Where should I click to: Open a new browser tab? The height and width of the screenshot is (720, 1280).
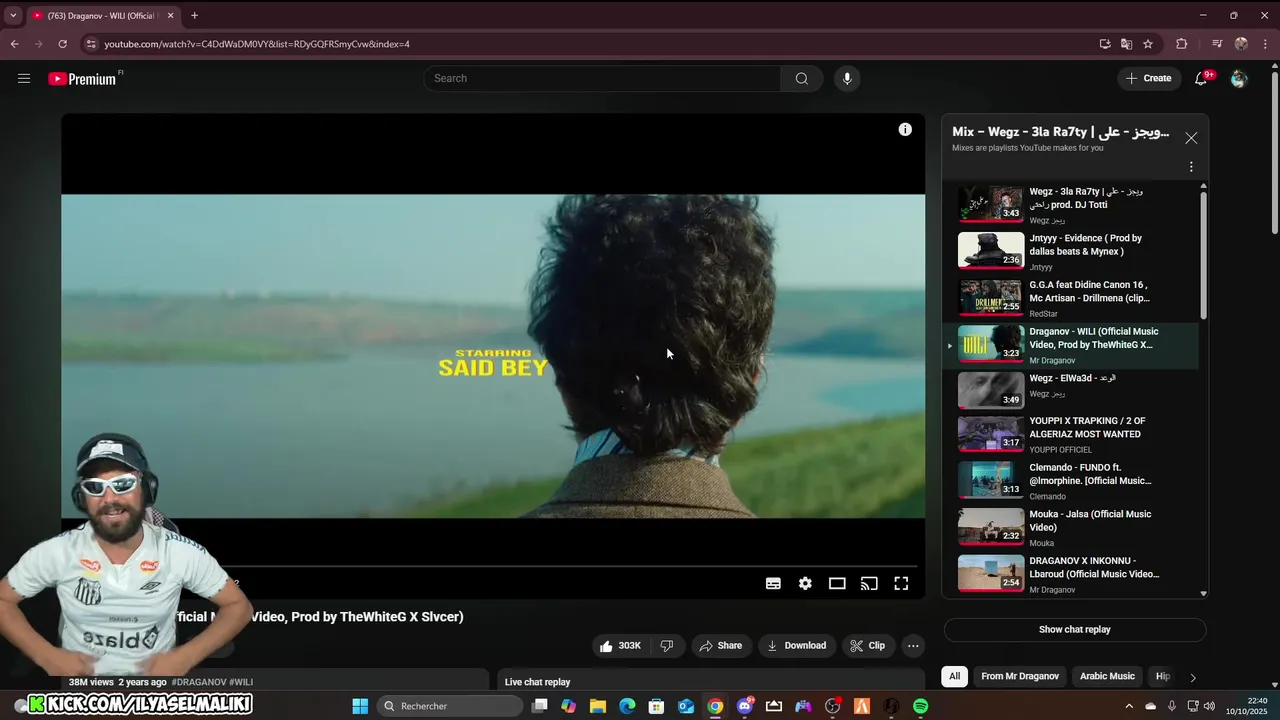tap(194, 15)
